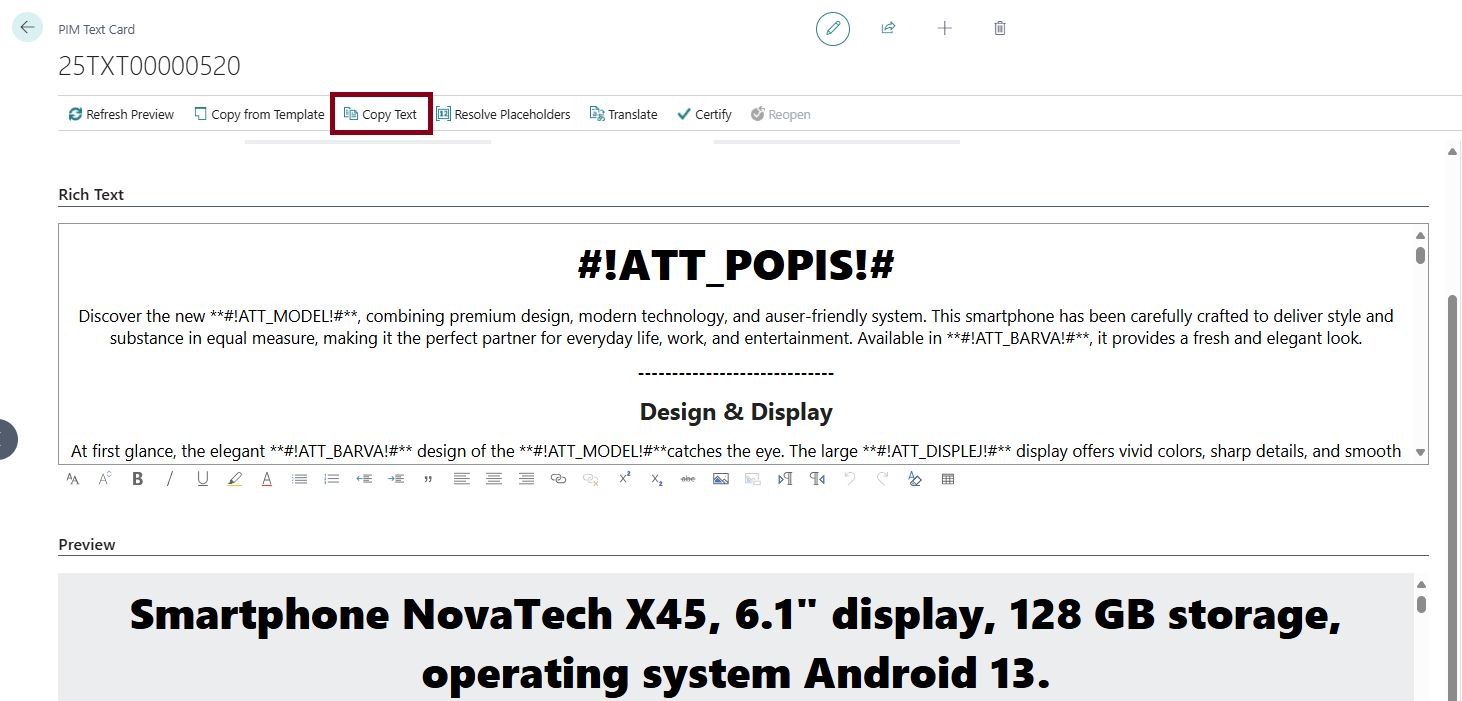
Task: Increase indentation of selected text
Action: [395, 478]
